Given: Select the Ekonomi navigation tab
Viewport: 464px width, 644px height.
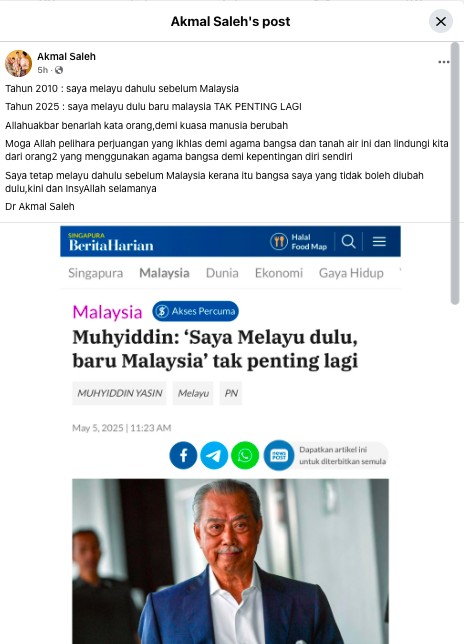Looking at the screenshot, I should coord(279,273).
